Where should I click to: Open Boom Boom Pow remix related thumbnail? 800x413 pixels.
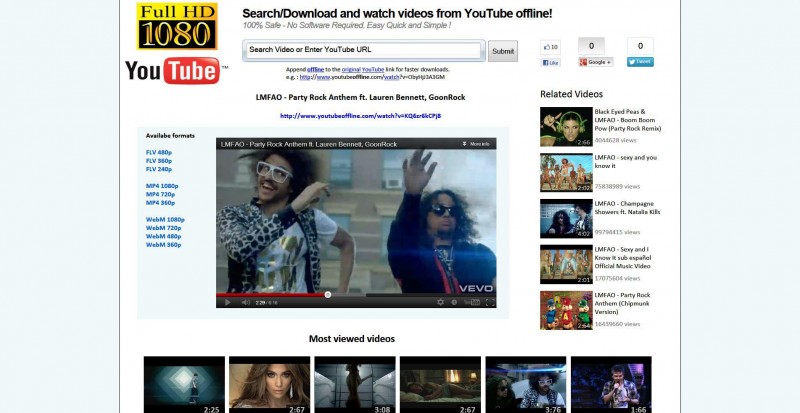coord(566,127)
